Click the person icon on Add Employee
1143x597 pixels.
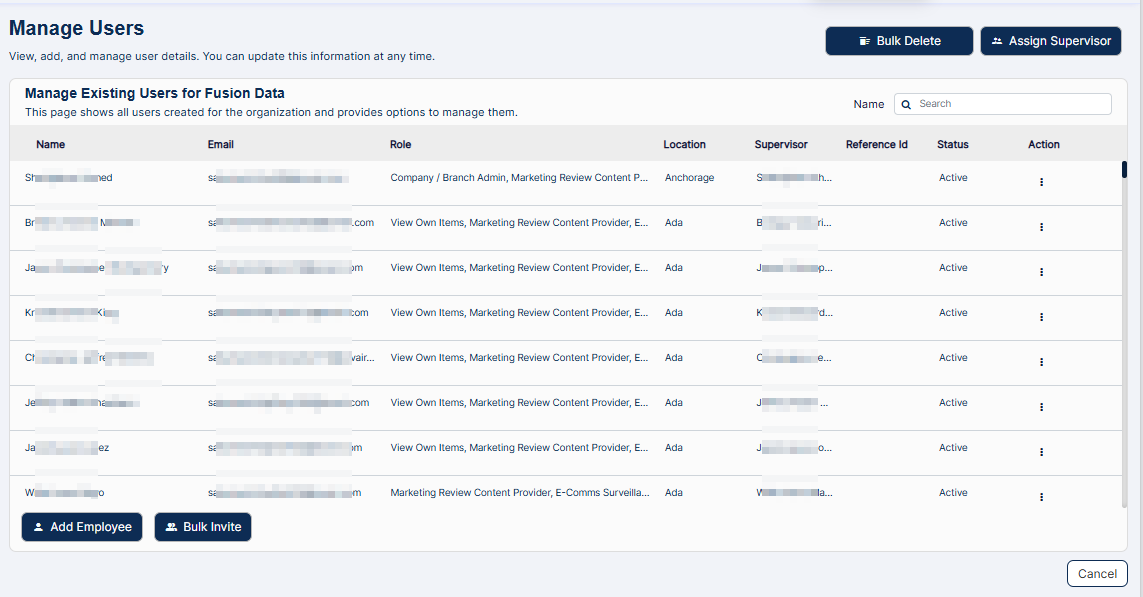[x=39, y=527]
